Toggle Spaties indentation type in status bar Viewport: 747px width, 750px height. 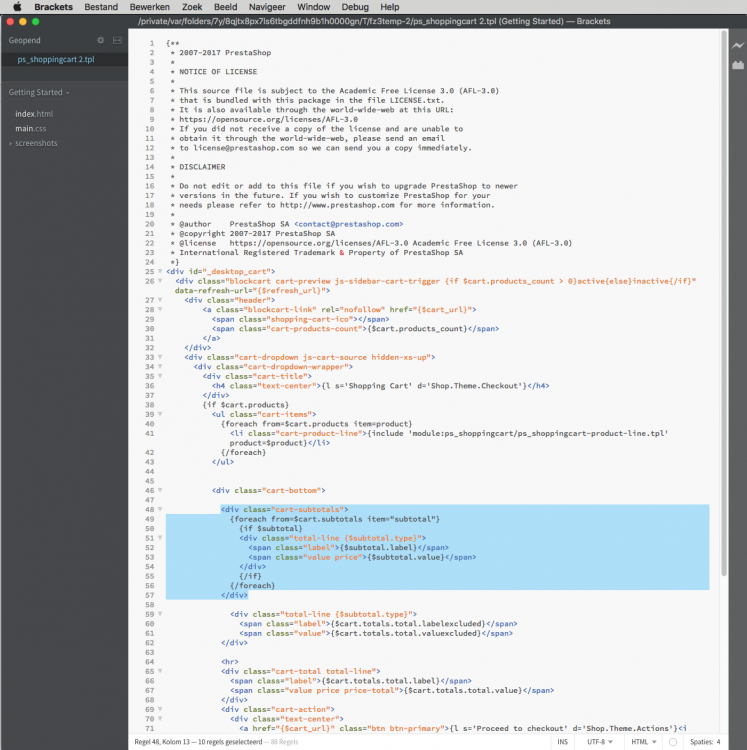point(702,742)
